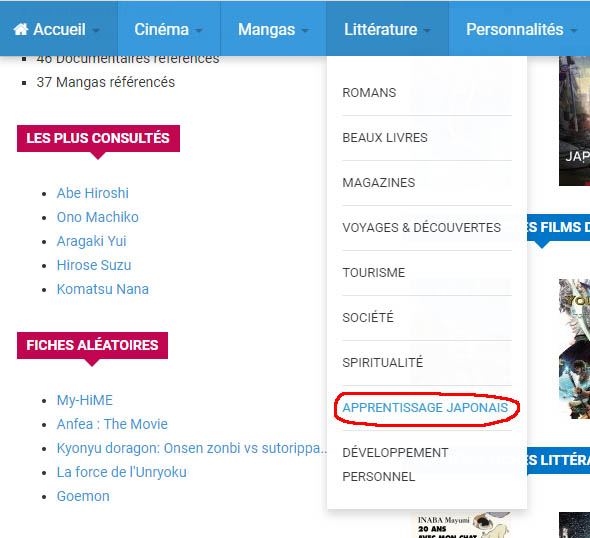Collapse the Littérature dropdown menu
The height and width of the screenshot is (538, 590).
[387, 29]
